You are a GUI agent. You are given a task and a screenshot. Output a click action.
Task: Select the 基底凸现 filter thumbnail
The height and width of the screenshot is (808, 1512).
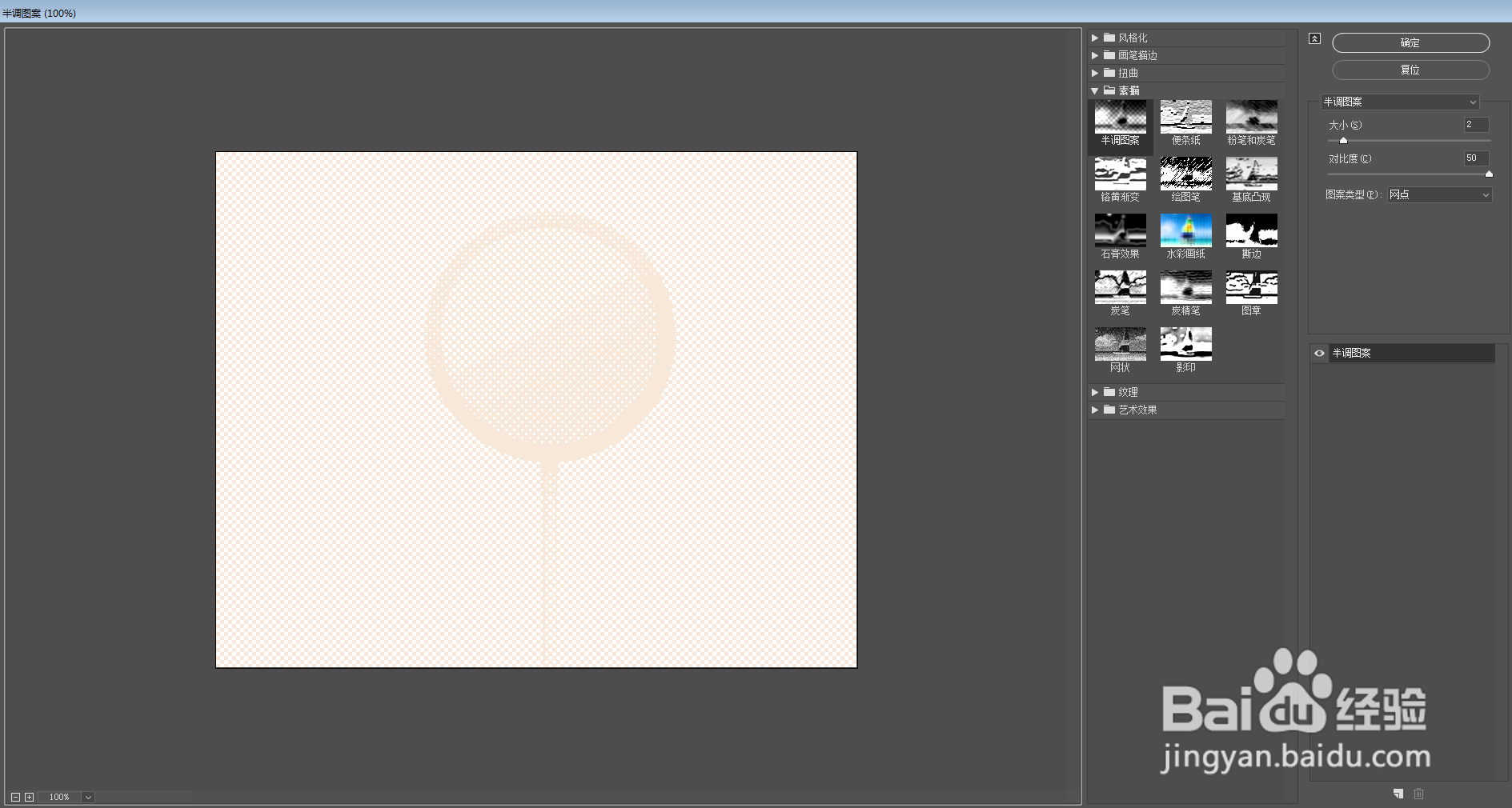1251,174
